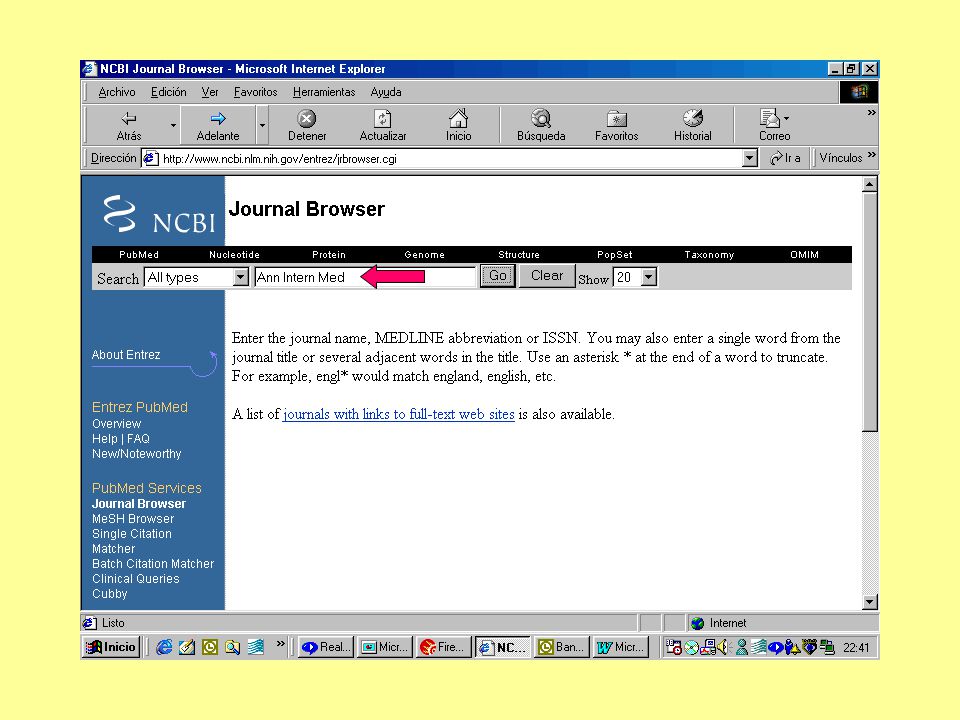The height and width of the screenshot is (720, 960).
Task: Switch to the PubMed database tab
Action: click(x=139, y=255)
